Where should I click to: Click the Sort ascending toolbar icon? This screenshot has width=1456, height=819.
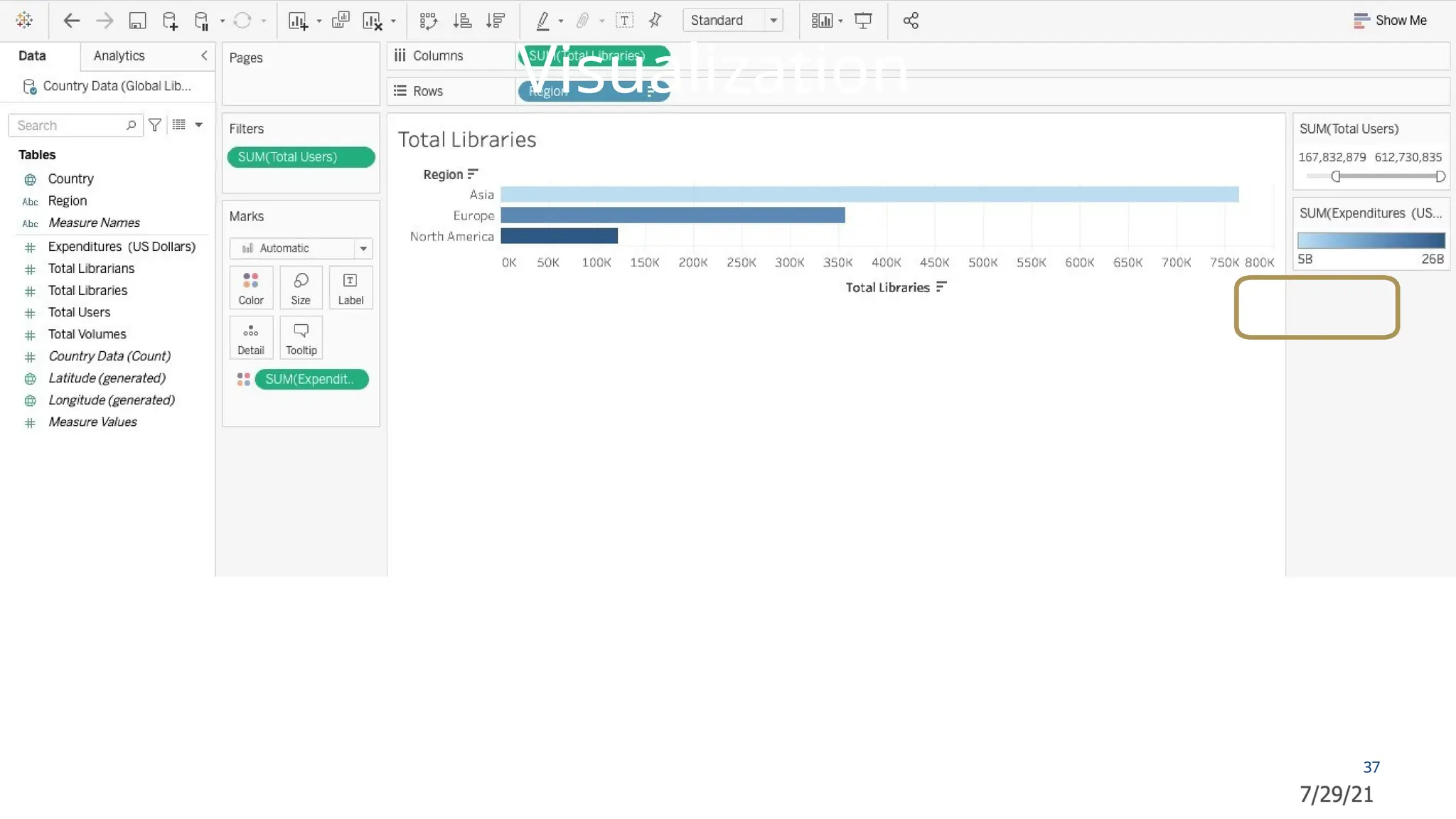point(462,21)
